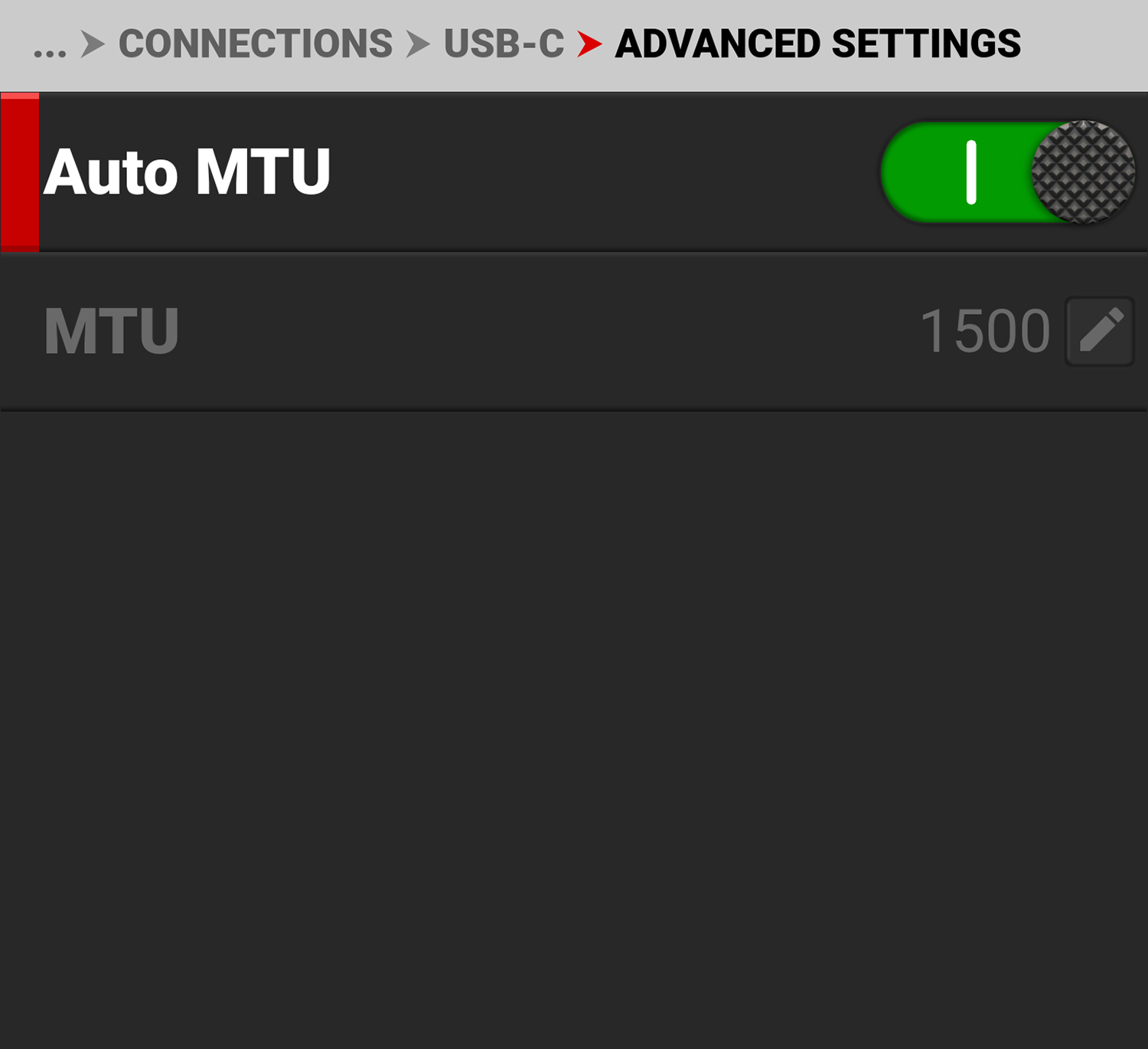Click the divider line under the MTU row
The image size is (1148, 1049).
[574, 410]
